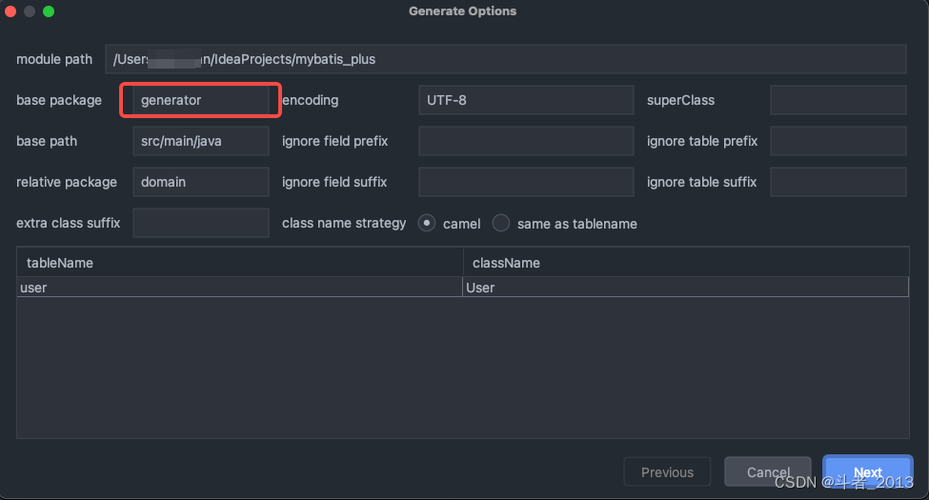
Task: Edit the base path src/main/java field
Action: click(201, 141)
